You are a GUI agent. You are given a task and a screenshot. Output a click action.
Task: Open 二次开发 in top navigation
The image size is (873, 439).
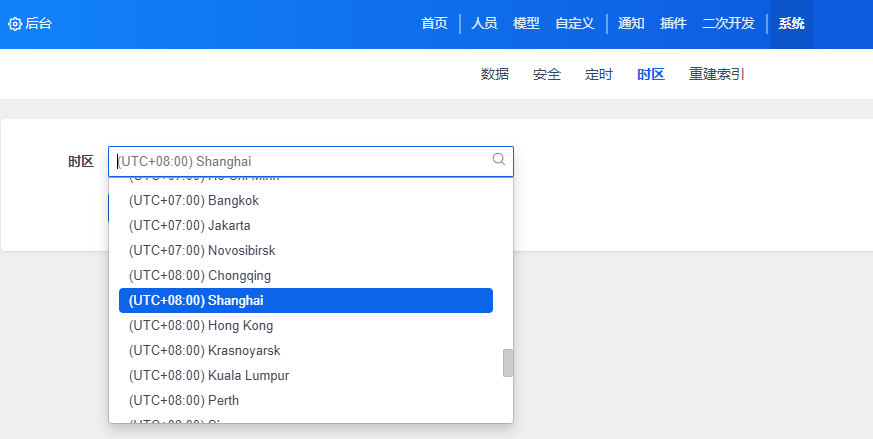tap(728, 24)
